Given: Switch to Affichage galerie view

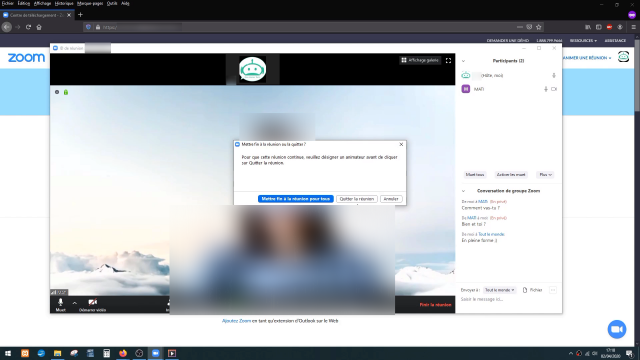Looking at the screenshot, I should point(420,60).
